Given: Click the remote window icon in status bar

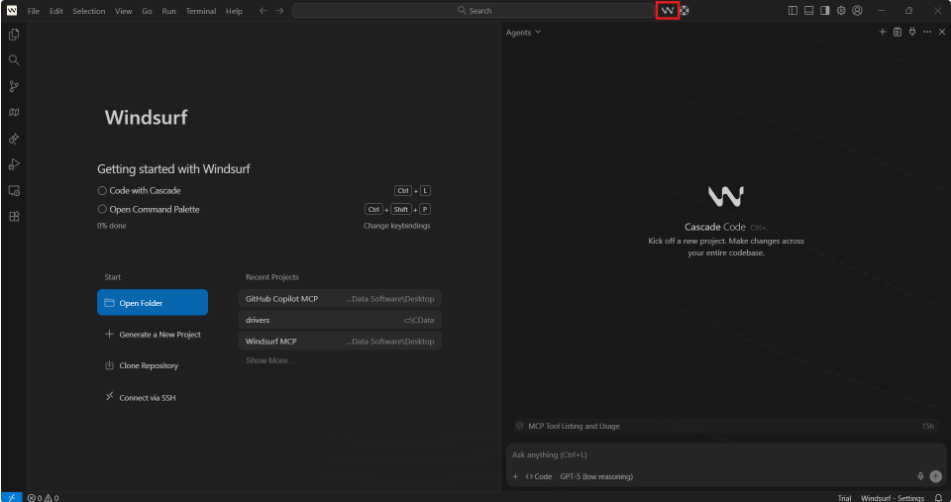Looking at the screenshot, I should pyautogui.click(x=12, y=498).
